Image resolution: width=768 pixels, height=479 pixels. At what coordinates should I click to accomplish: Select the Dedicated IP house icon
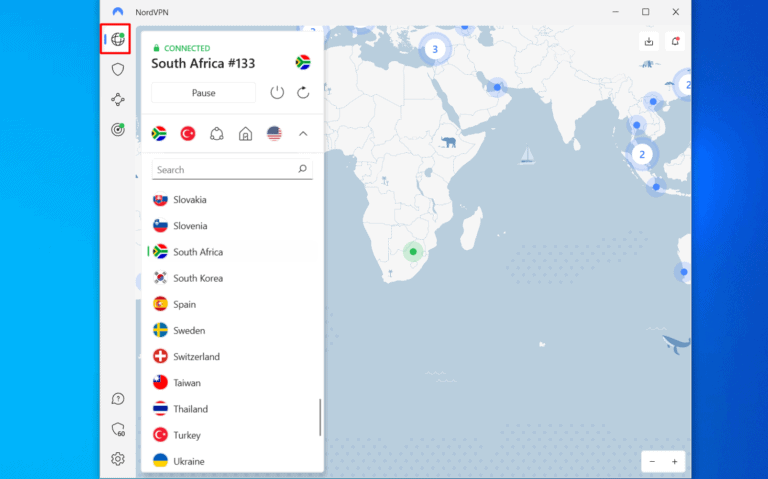pyautogui.click(x=245, y=134)
